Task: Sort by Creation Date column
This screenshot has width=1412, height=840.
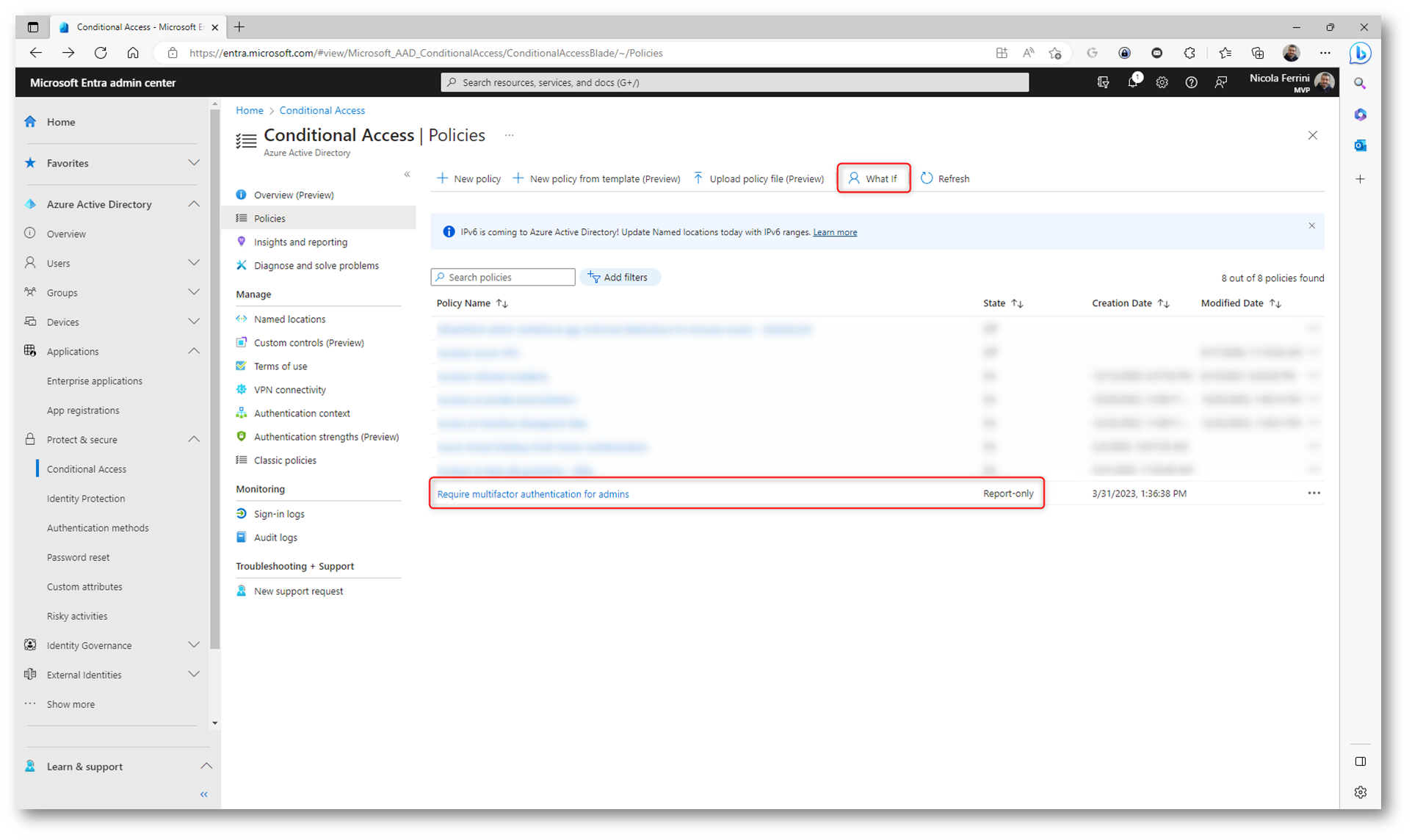Action: (1130, 303)
